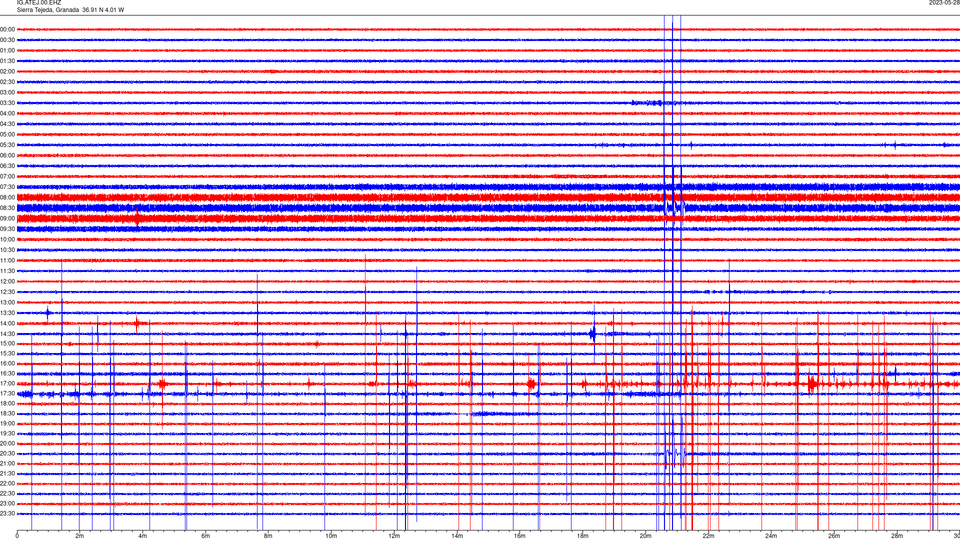Click the 21:00 time label
This screenshot has width=960, height=540.
click(x=7, y=463)
